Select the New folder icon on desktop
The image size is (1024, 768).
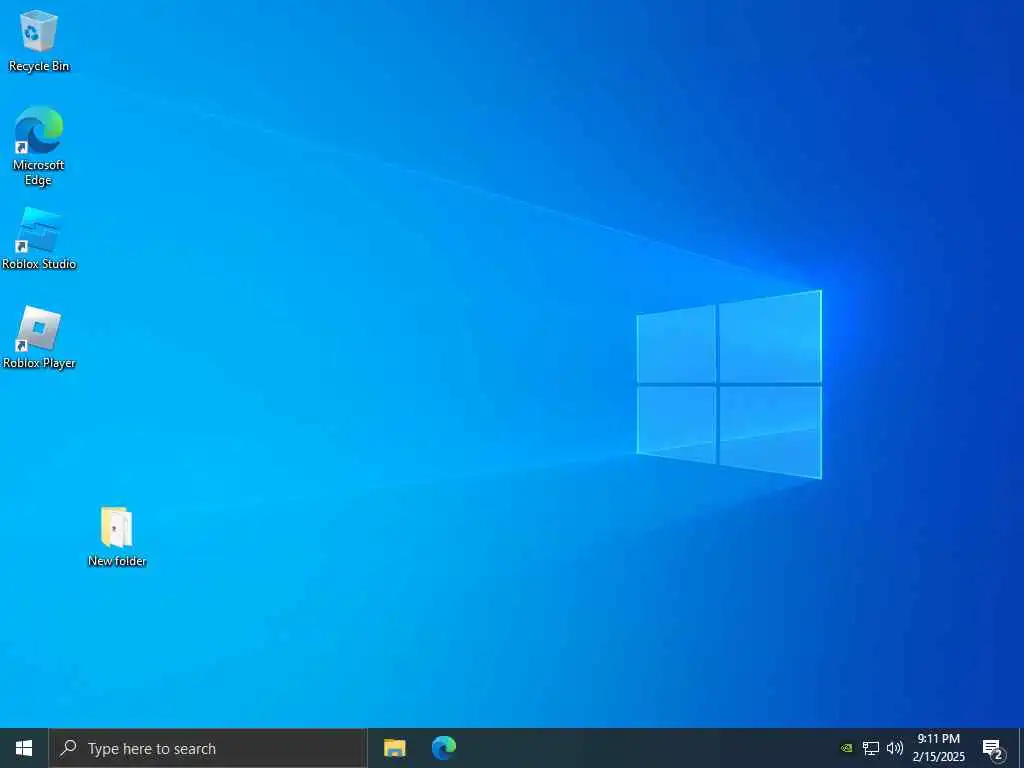click(117, 536)
